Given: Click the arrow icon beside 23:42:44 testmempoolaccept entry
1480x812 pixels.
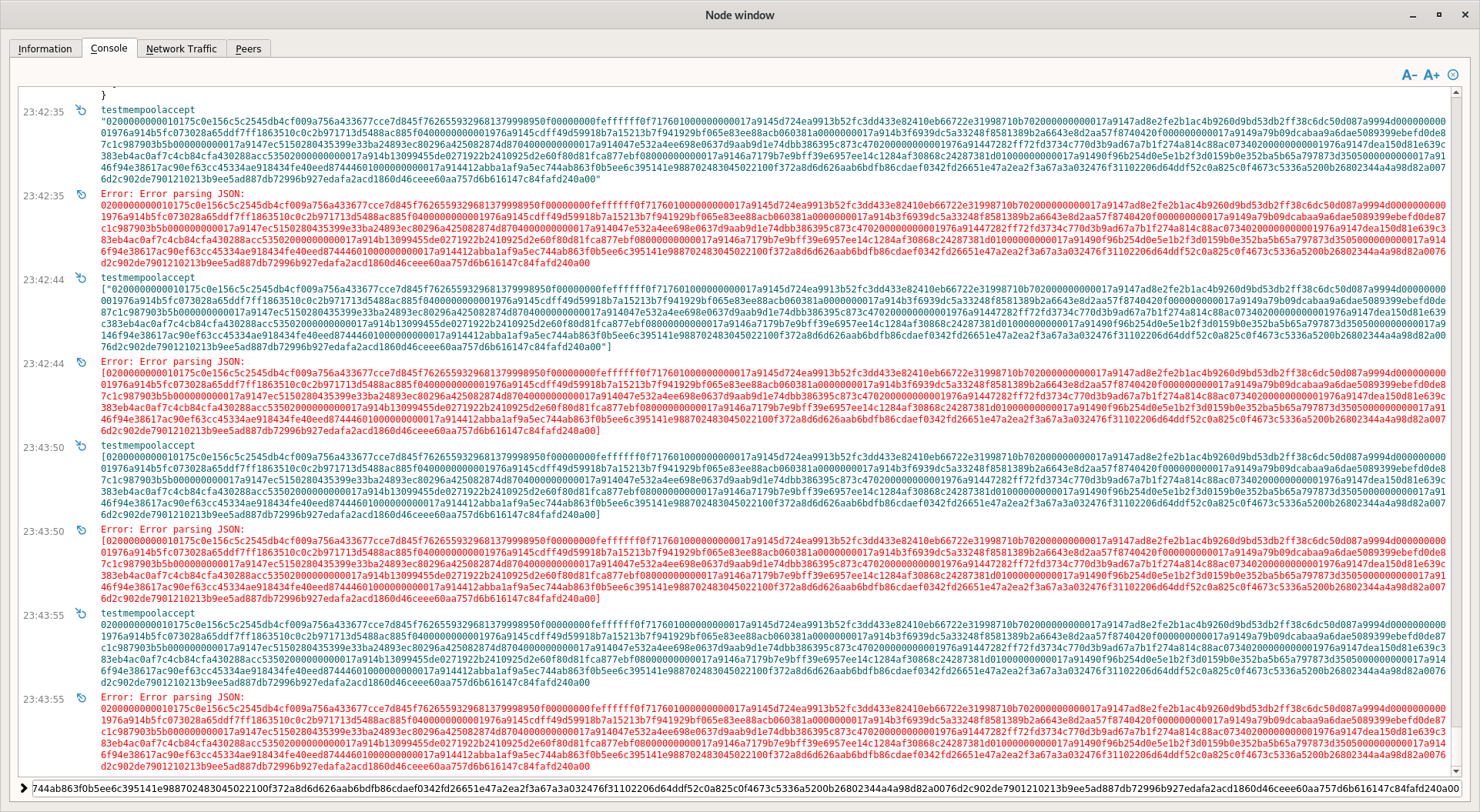Looking at the screenshot, I should (80, 279).
